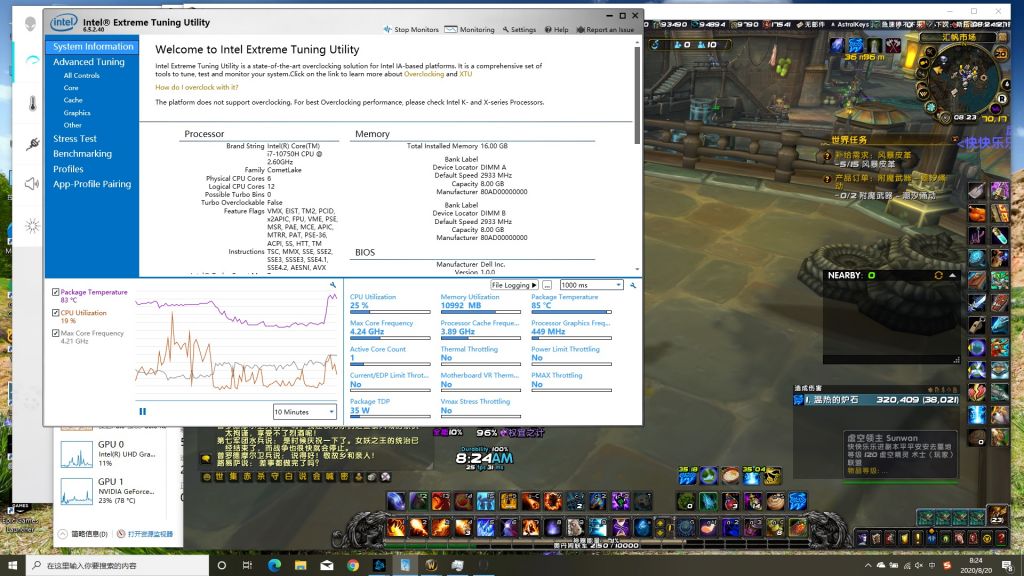Pause the monitoring graph
This screenshot has height=576, width=1024.
click(143, 411)
